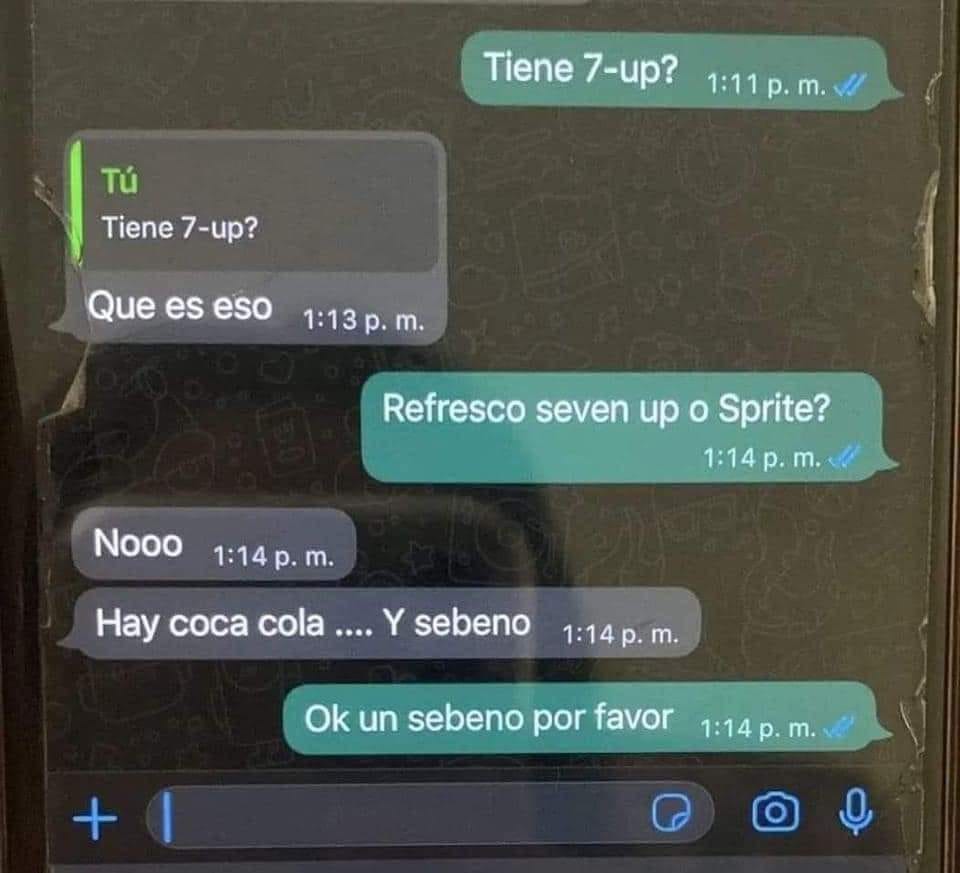The image size is (960, 873).
Task: Tap the plus attachment icon
Action: 95,818
